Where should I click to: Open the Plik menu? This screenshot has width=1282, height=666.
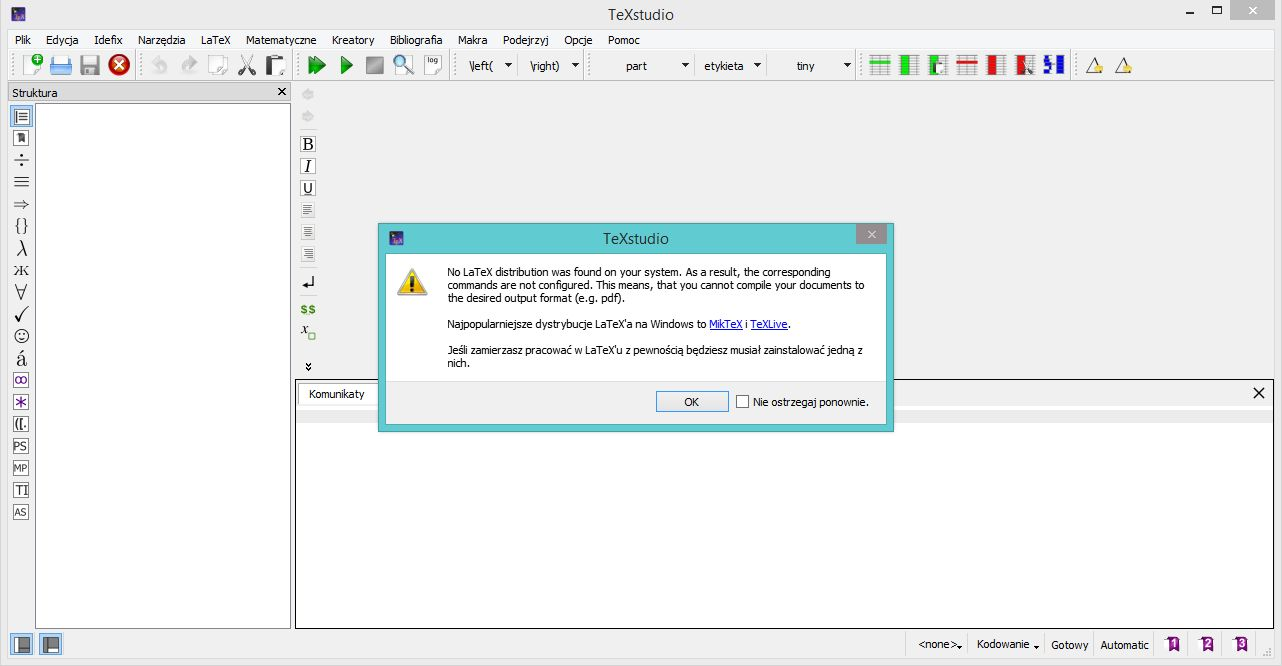click(x=23, y=40)
